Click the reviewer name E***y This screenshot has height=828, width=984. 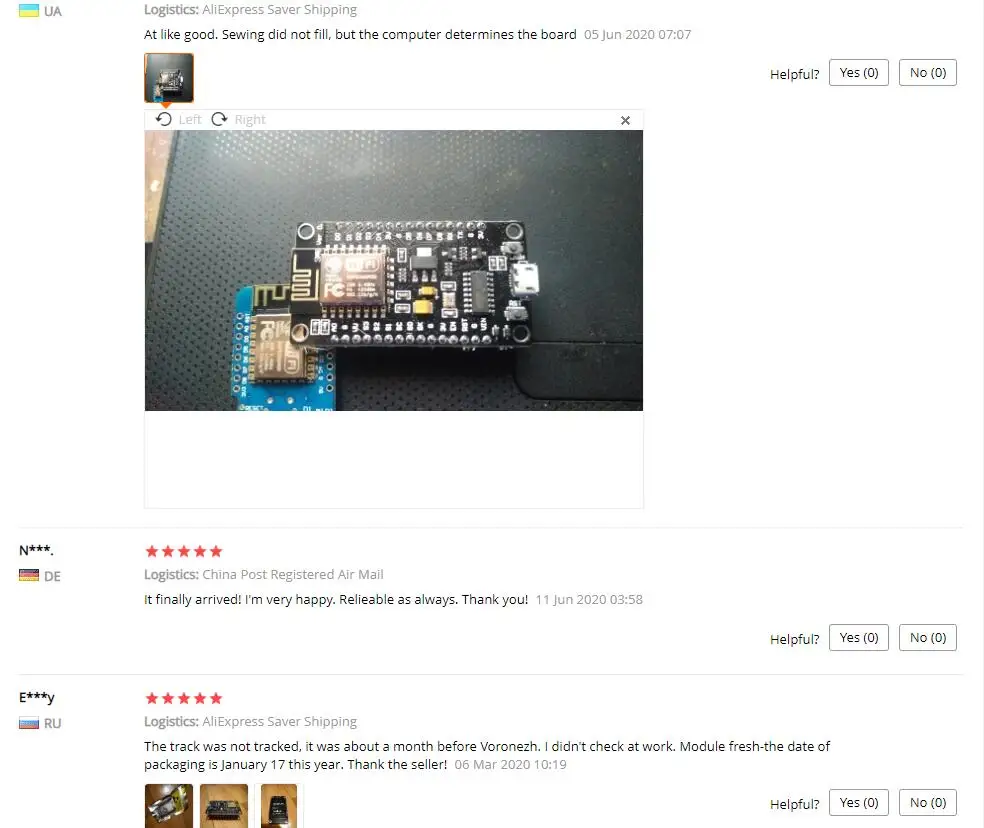[x=36, y=697]
